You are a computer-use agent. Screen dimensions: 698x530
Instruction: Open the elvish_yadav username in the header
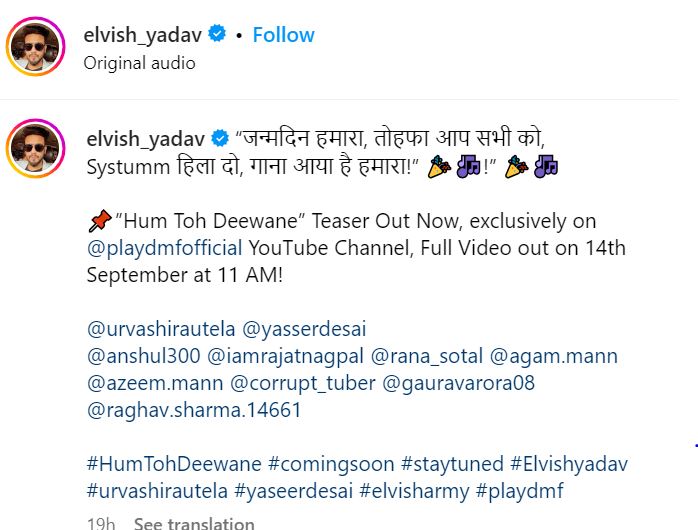[x=142, y=35]
